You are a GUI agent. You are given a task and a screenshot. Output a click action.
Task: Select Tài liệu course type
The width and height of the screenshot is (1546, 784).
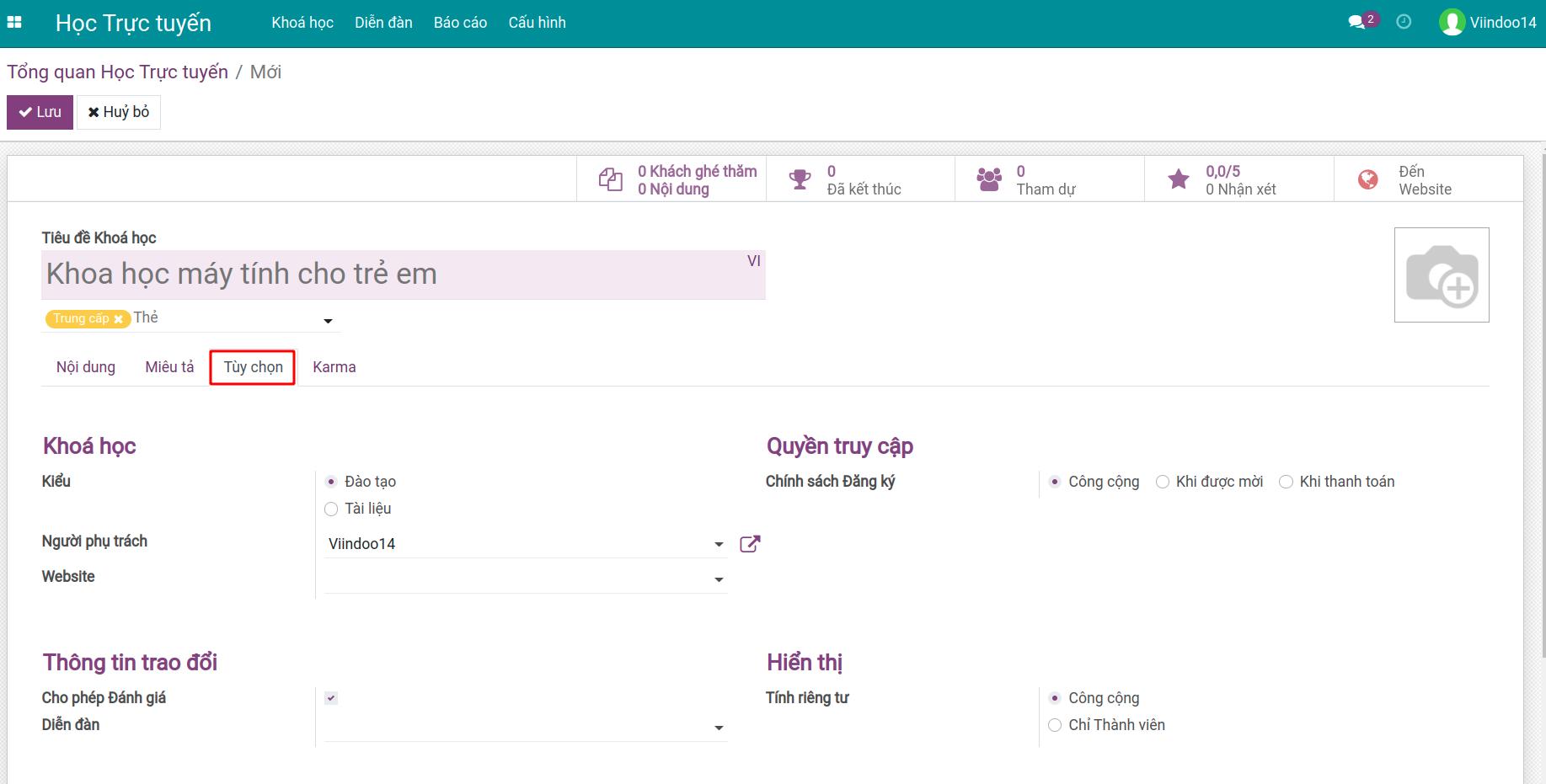click(x=331, y=509)
